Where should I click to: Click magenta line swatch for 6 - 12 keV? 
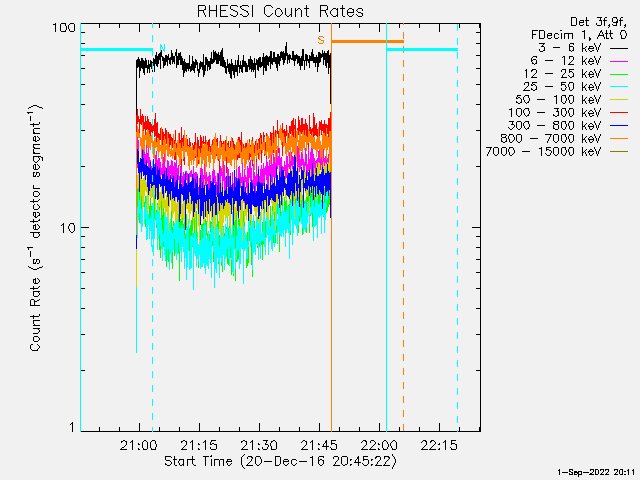pyautogui.click(x=619, y=61)
